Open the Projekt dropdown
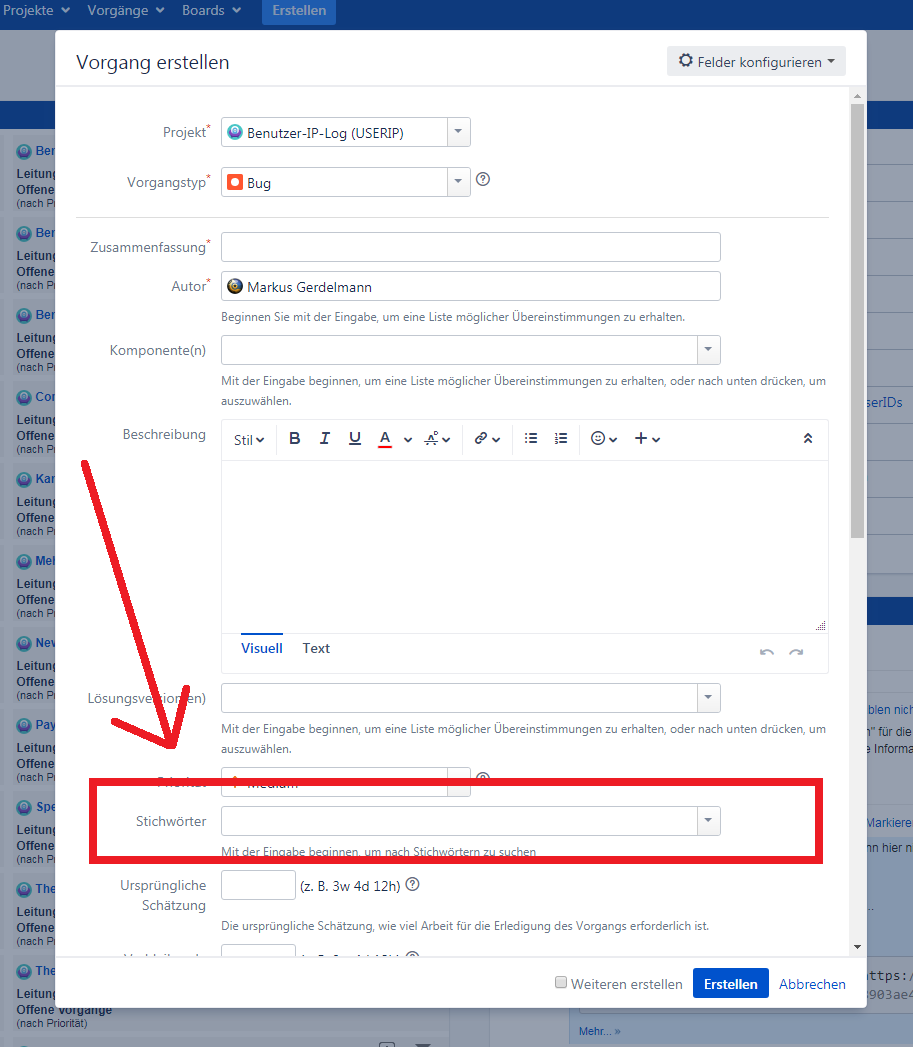The width and height of the screenshot is (913, 1047). (x=457, y=132)
